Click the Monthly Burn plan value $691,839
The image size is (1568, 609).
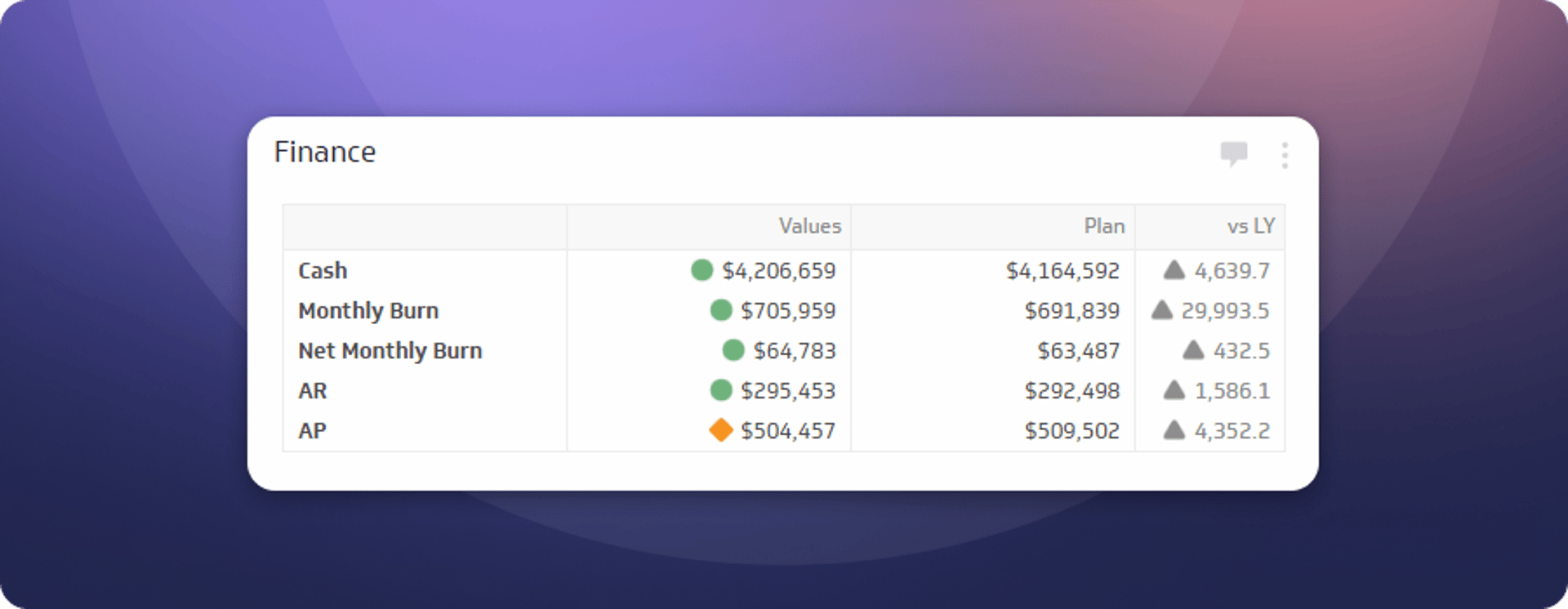1071,310
